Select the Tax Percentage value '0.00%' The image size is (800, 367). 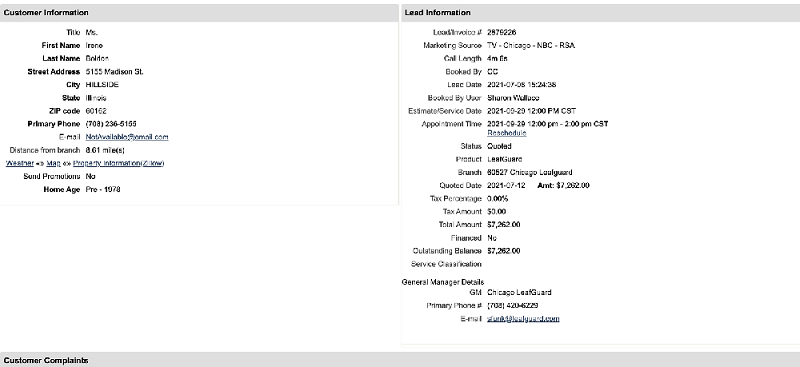coord(497,199)
